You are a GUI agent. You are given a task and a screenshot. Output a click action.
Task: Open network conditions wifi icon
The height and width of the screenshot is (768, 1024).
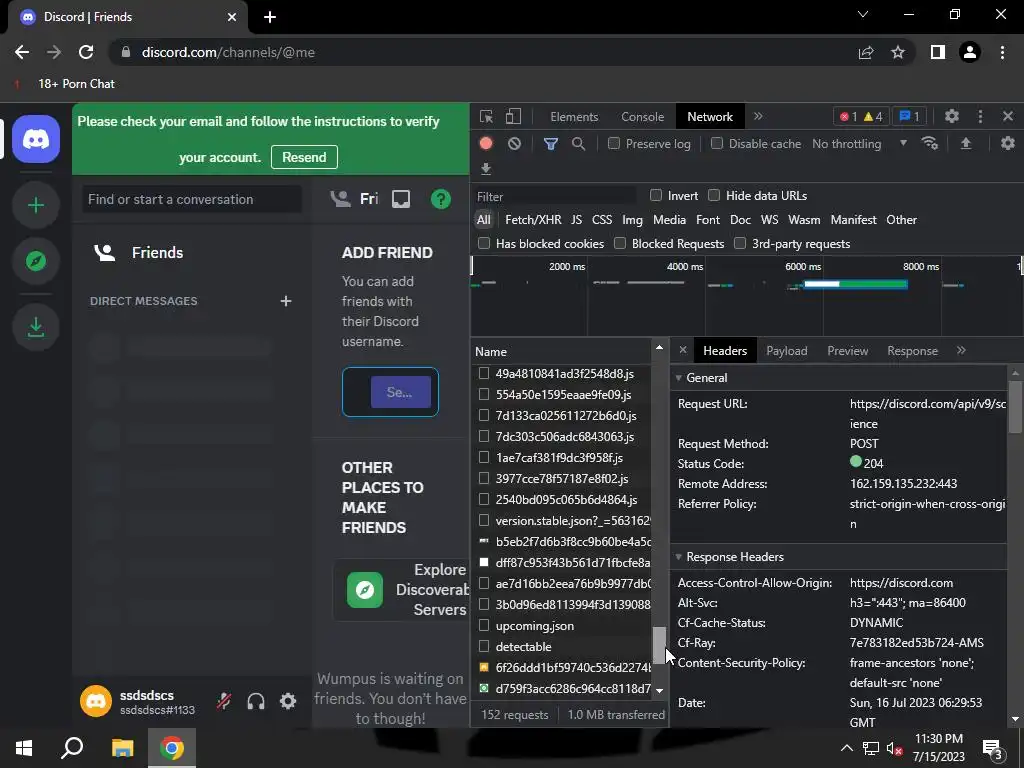[x=930, y=144]
